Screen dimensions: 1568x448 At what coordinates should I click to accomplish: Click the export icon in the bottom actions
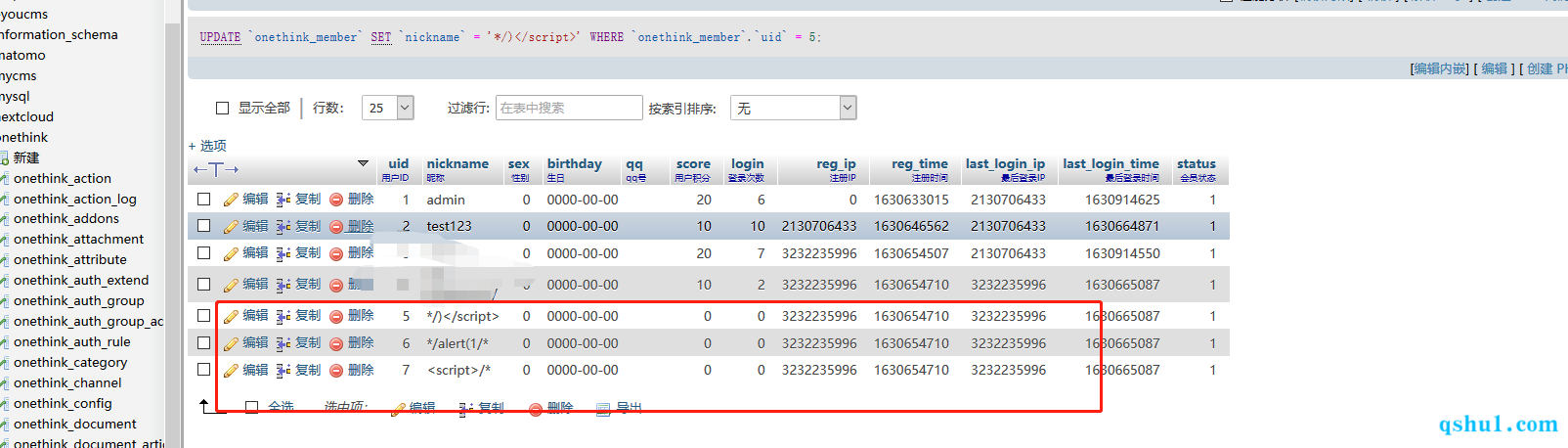tap(603, 409)
